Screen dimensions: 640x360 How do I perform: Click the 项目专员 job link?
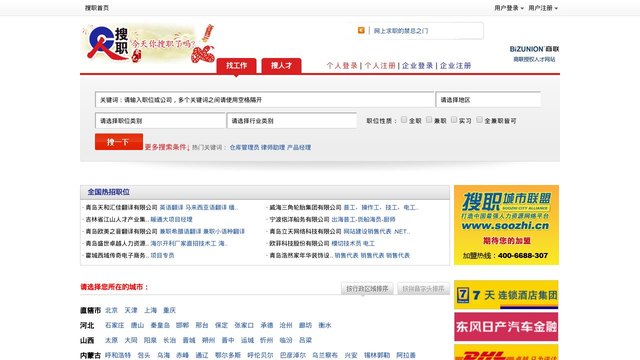[x=162, y=255]
